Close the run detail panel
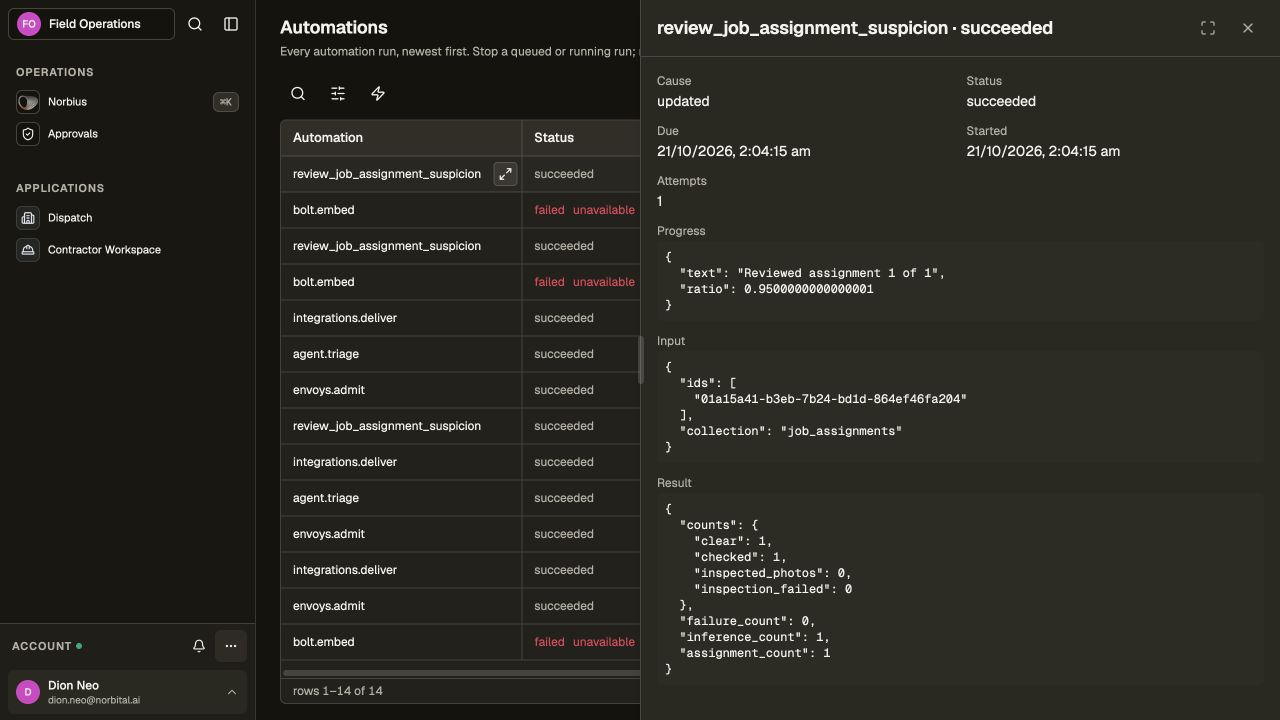1280x720 pixels. coord(1248,28)
